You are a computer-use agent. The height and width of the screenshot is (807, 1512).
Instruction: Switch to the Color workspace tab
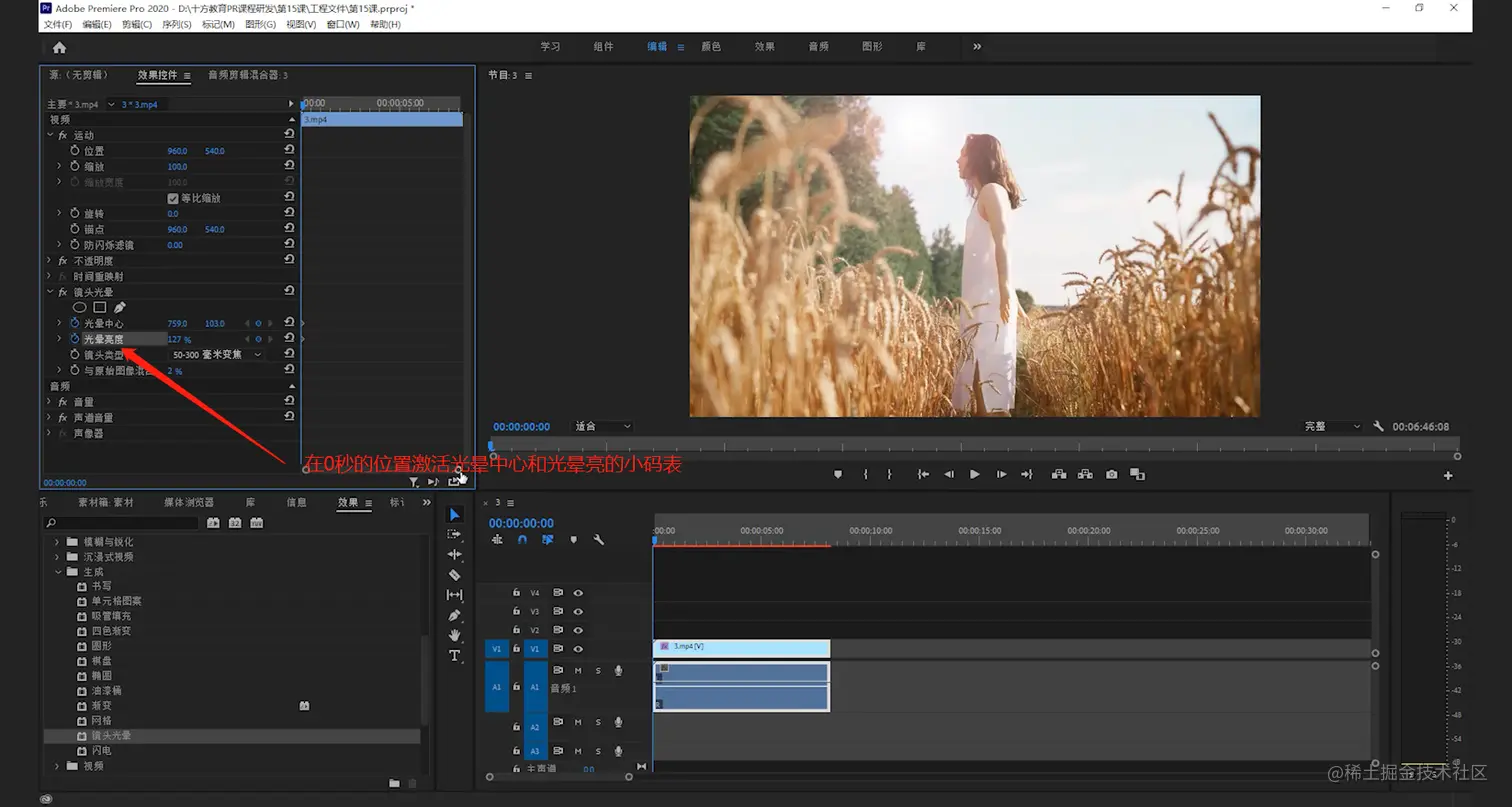point(710,47)
